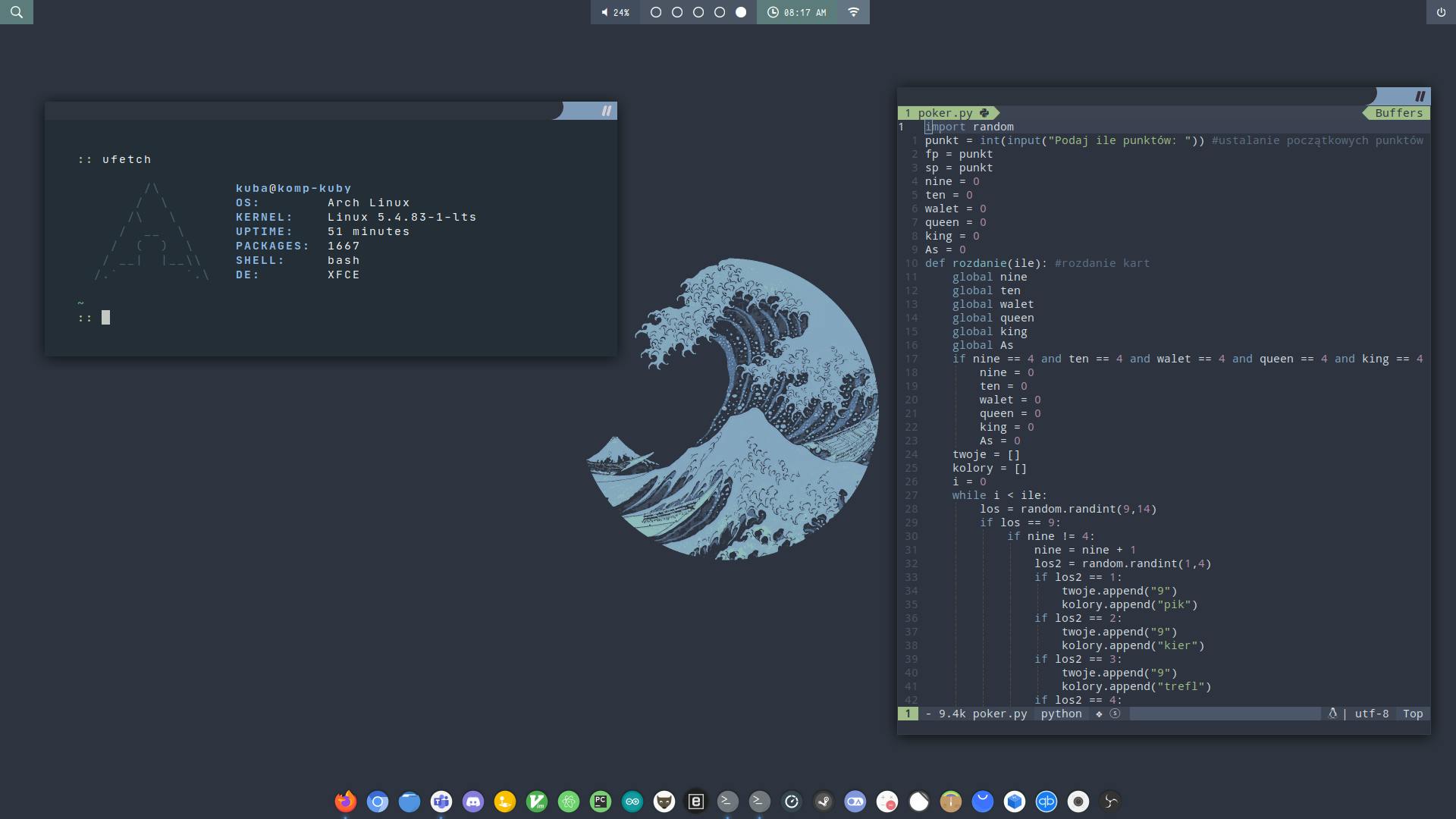The width and height of the screenshot is (1456, 819).
Task: Click the search icon in top panel
Action: (17, 12)
